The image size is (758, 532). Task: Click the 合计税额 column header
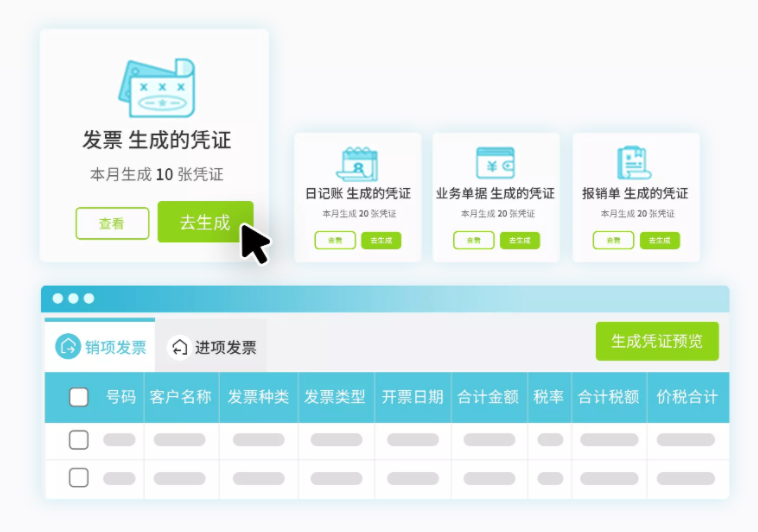point(609,397)
